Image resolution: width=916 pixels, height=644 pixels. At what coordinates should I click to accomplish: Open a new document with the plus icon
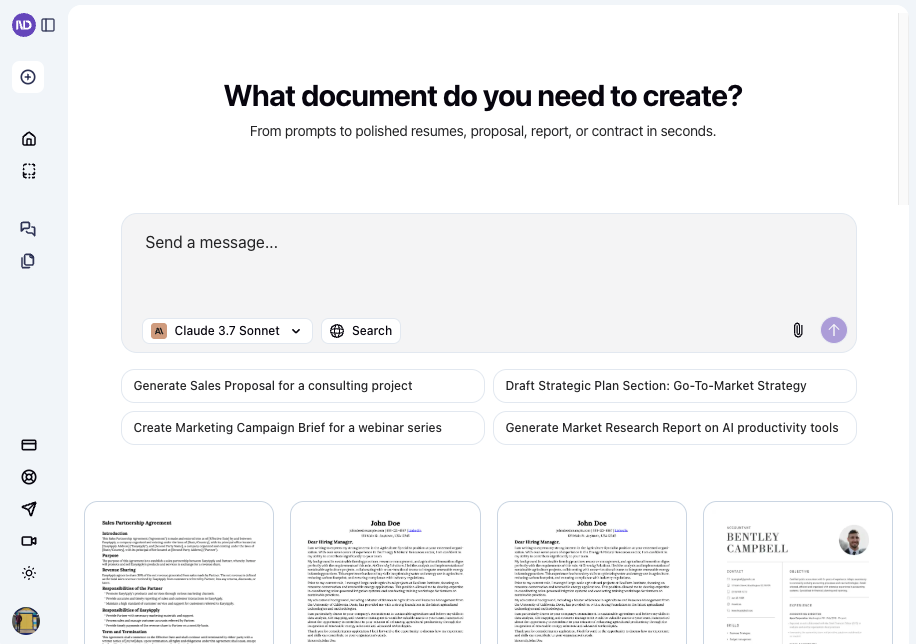[x=28, y=77]
